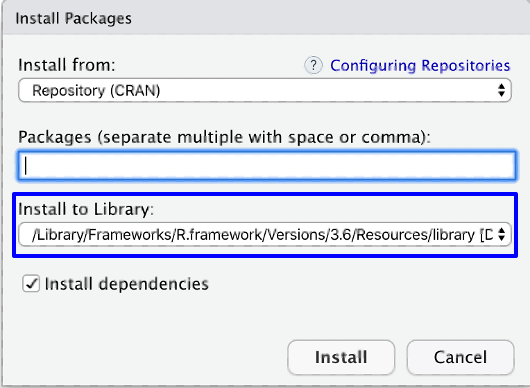The width and height of the screenshot is (530, 388).
Task: Uncheck the Install dependencies checkbox
Action: click(x=31, y=283)
